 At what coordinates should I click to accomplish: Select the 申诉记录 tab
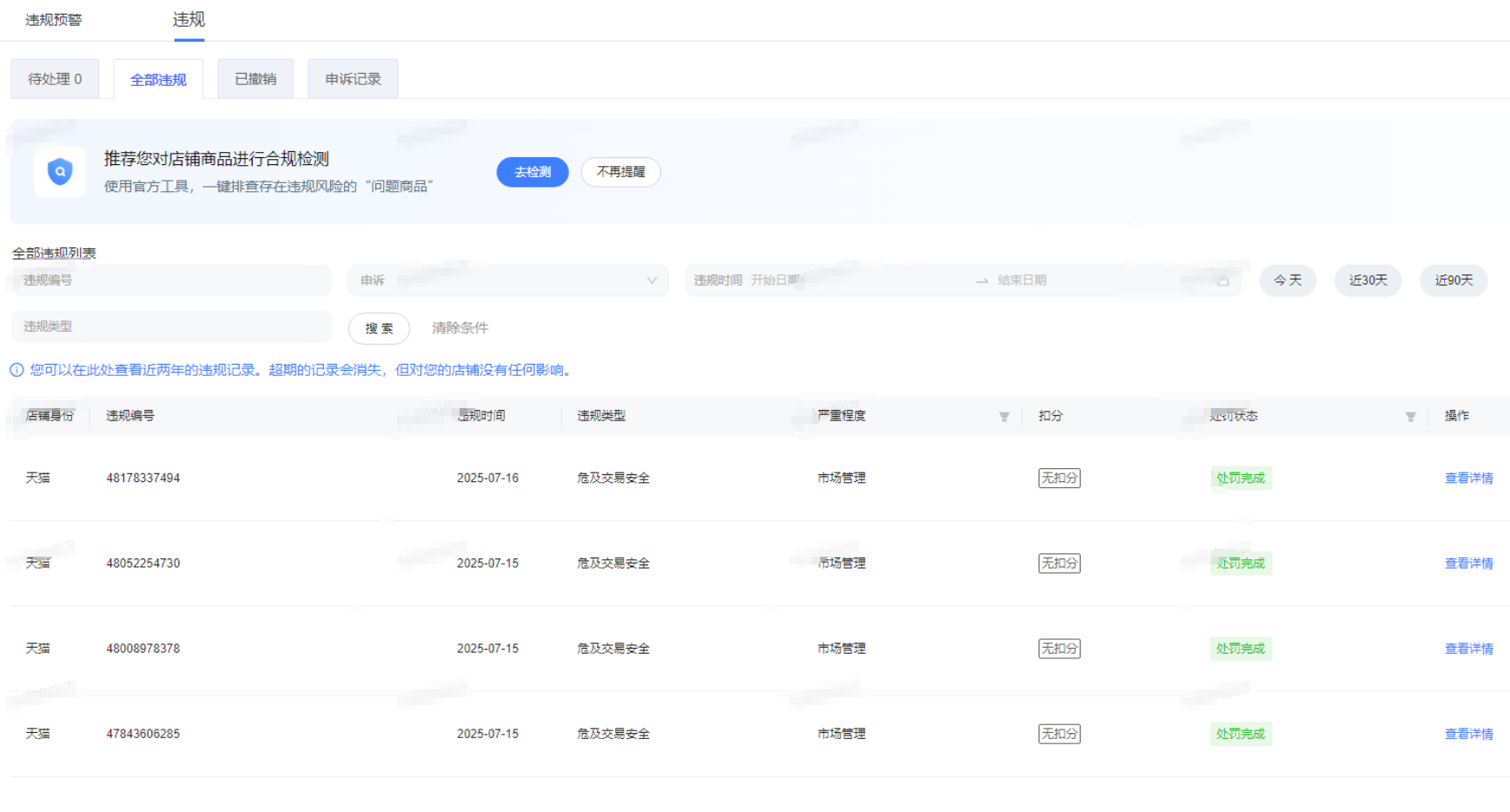(x=353, y=79)
